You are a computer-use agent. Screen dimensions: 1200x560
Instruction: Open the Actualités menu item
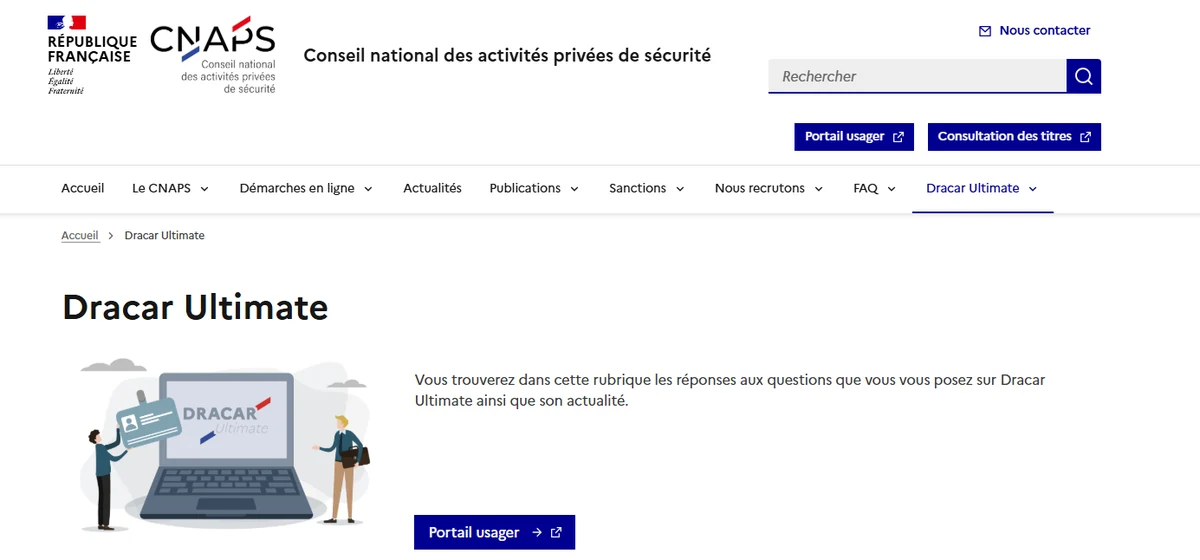click(432, 188)
